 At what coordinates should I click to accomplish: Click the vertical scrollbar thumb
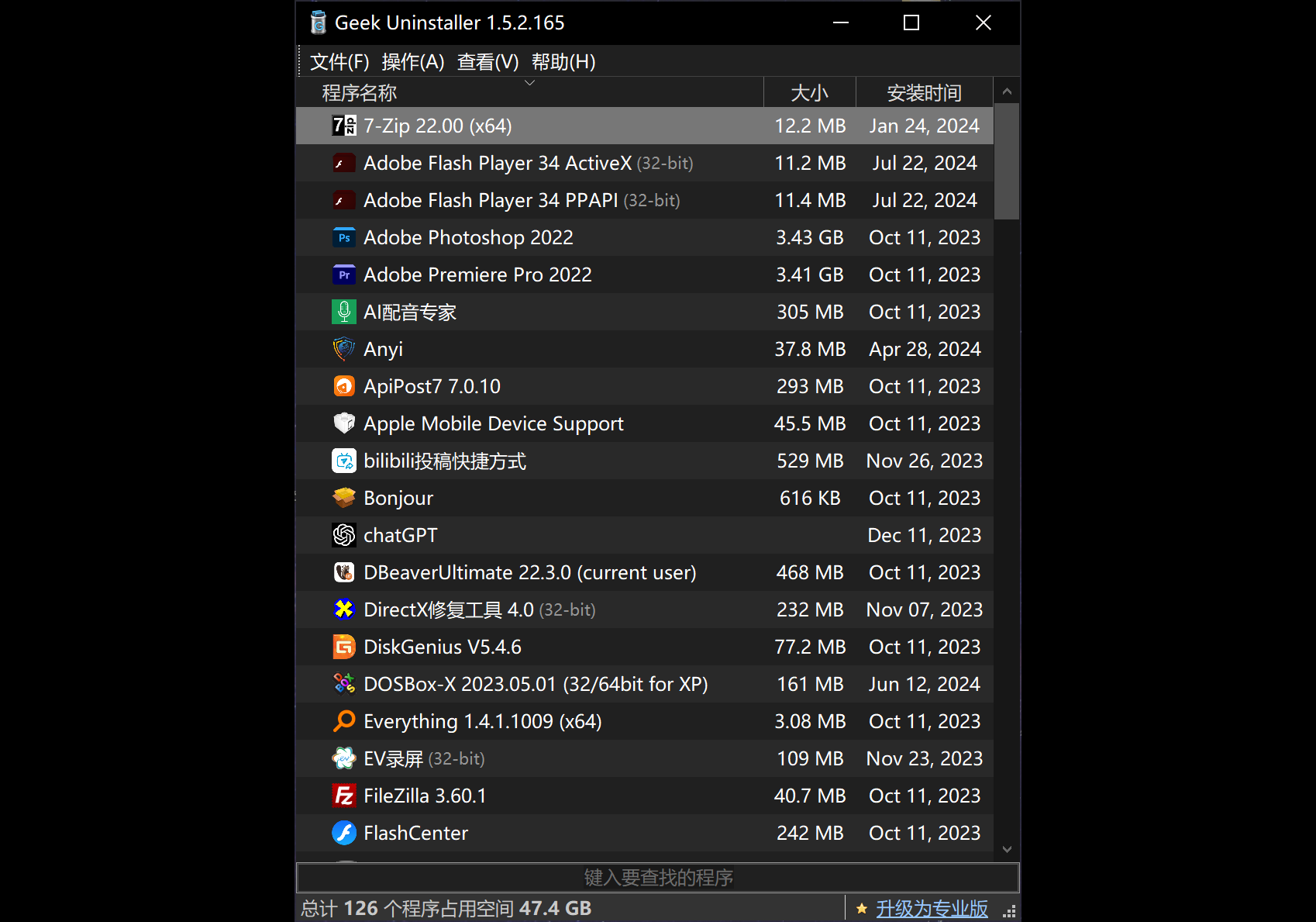point(1007,162)
